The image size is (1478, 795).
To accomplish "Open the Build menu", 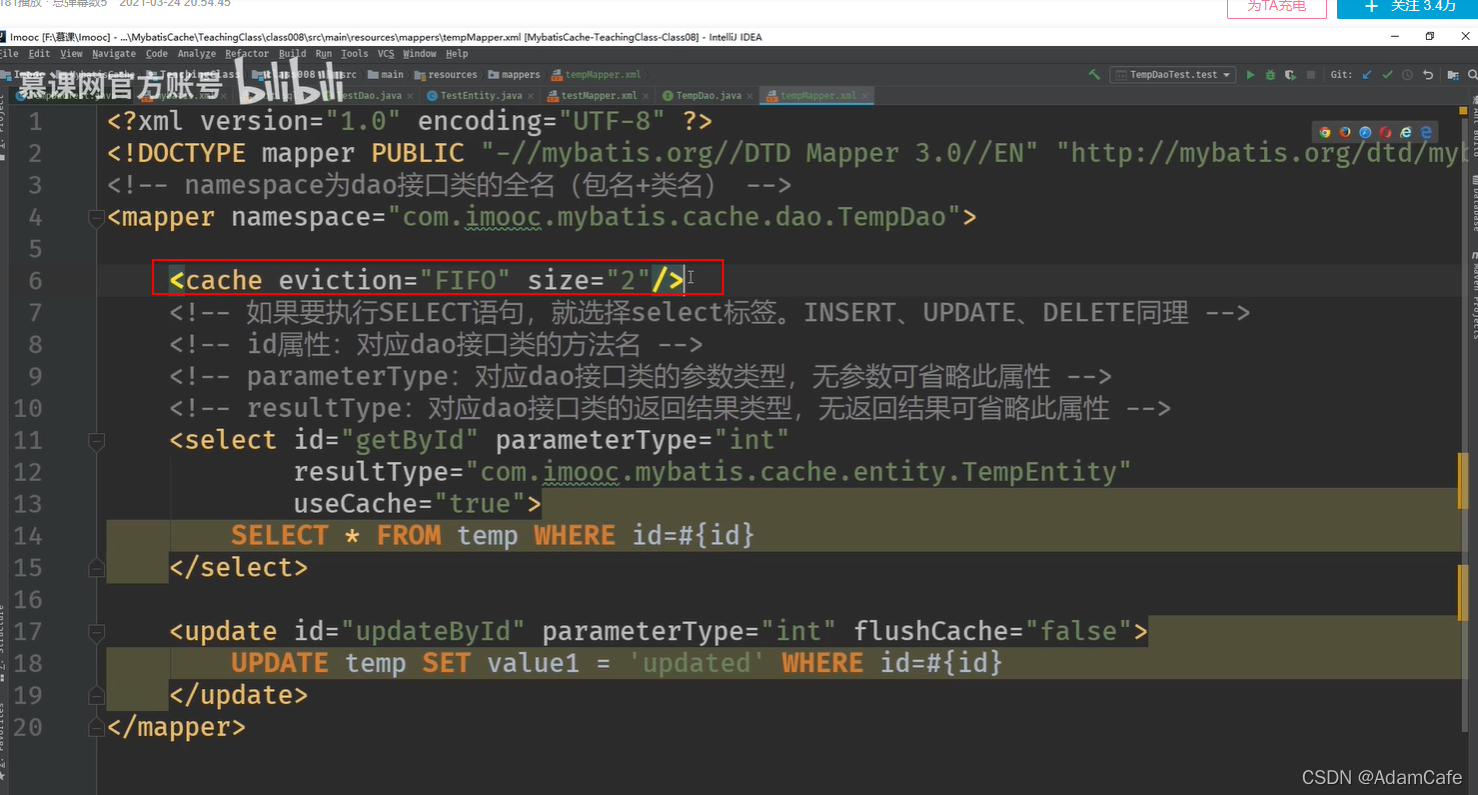I will tap(292, 54).
